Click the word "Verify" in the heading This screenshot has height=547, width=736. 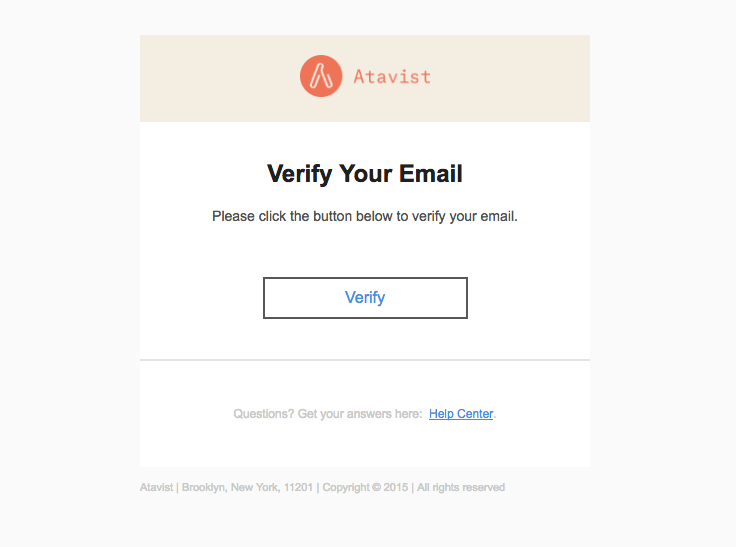click(299, 174)
